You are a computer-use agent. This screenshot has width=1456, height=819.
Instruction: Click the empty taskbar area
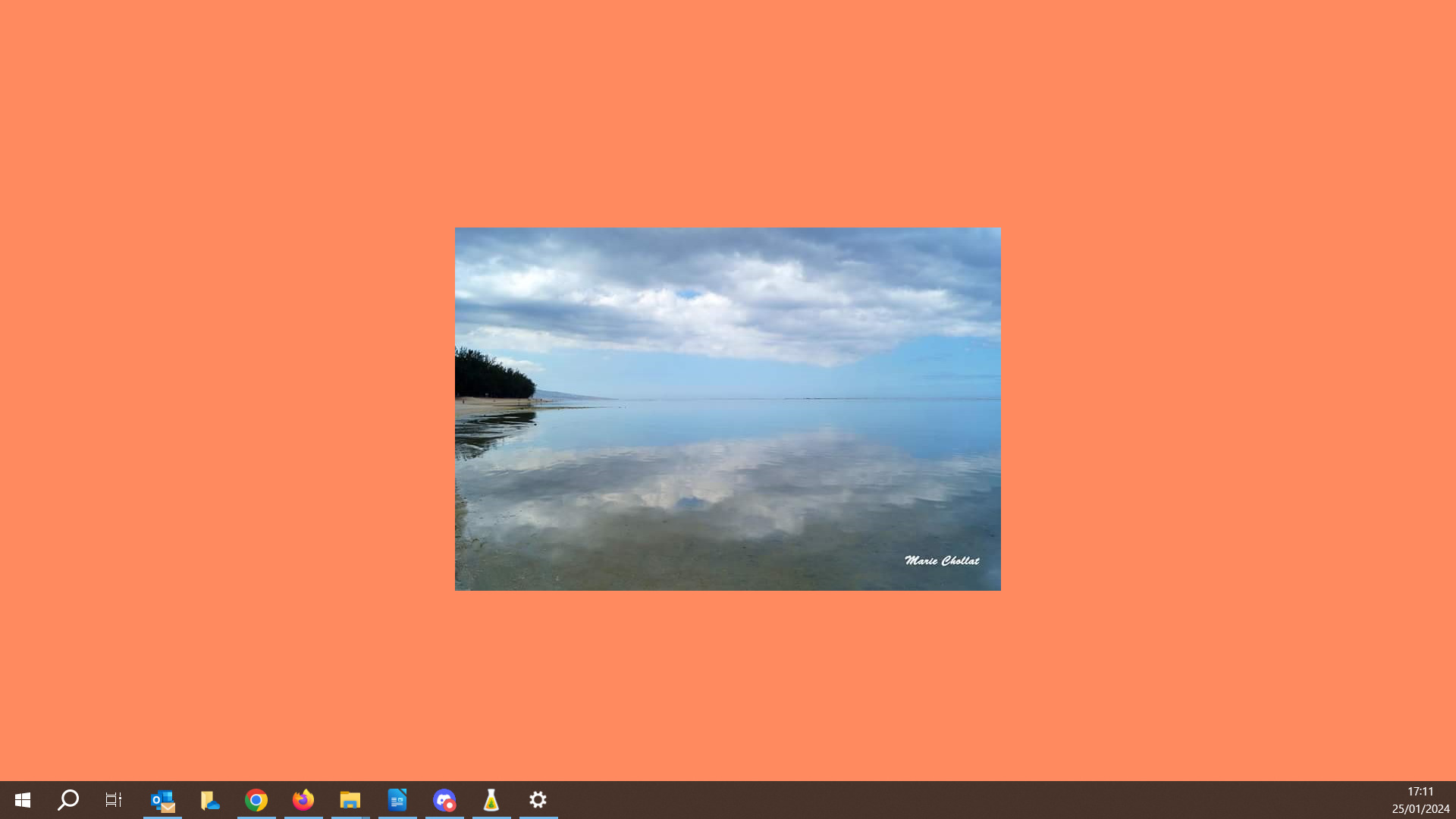971,800
